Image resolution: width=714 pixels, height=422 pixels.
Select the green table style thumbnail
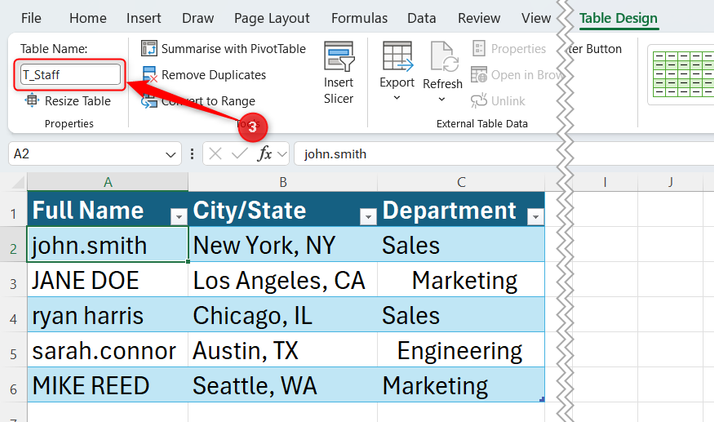point(683,74)
